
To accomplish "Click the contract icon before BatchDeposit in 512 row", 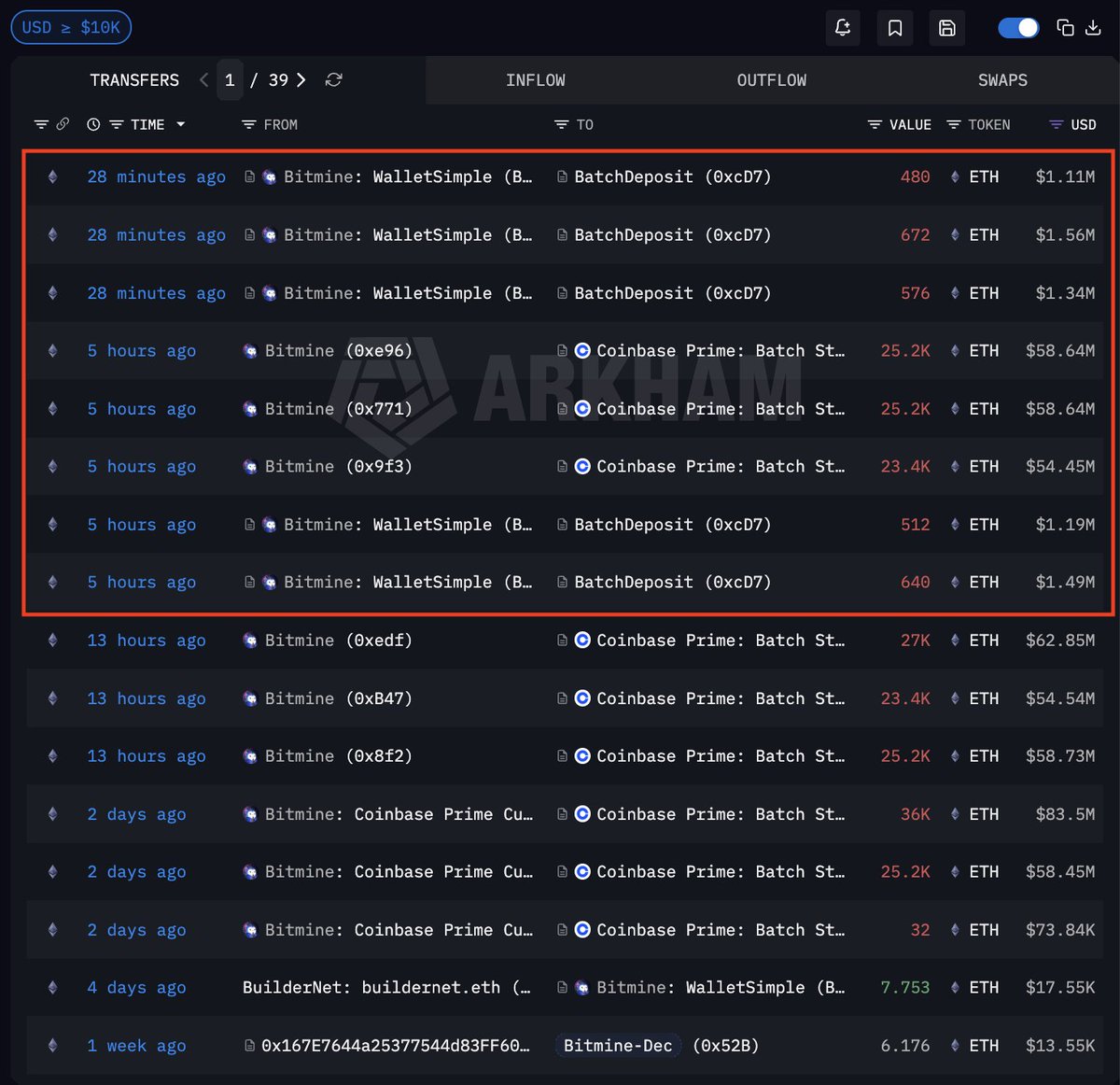I will tap(562, 524).
